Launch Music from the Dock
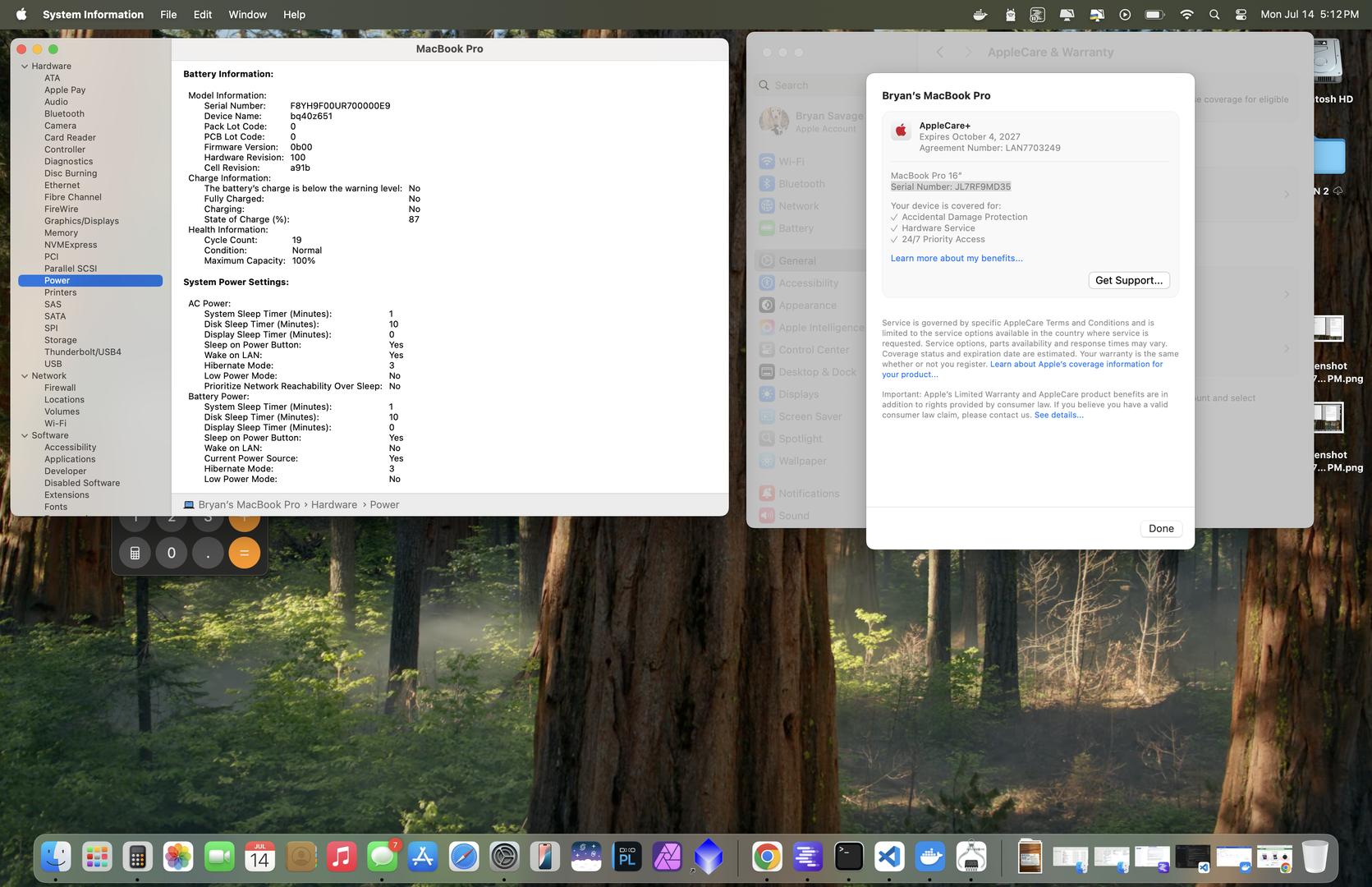The width and height of the screenshot is (1372, 887). point(342,857)
